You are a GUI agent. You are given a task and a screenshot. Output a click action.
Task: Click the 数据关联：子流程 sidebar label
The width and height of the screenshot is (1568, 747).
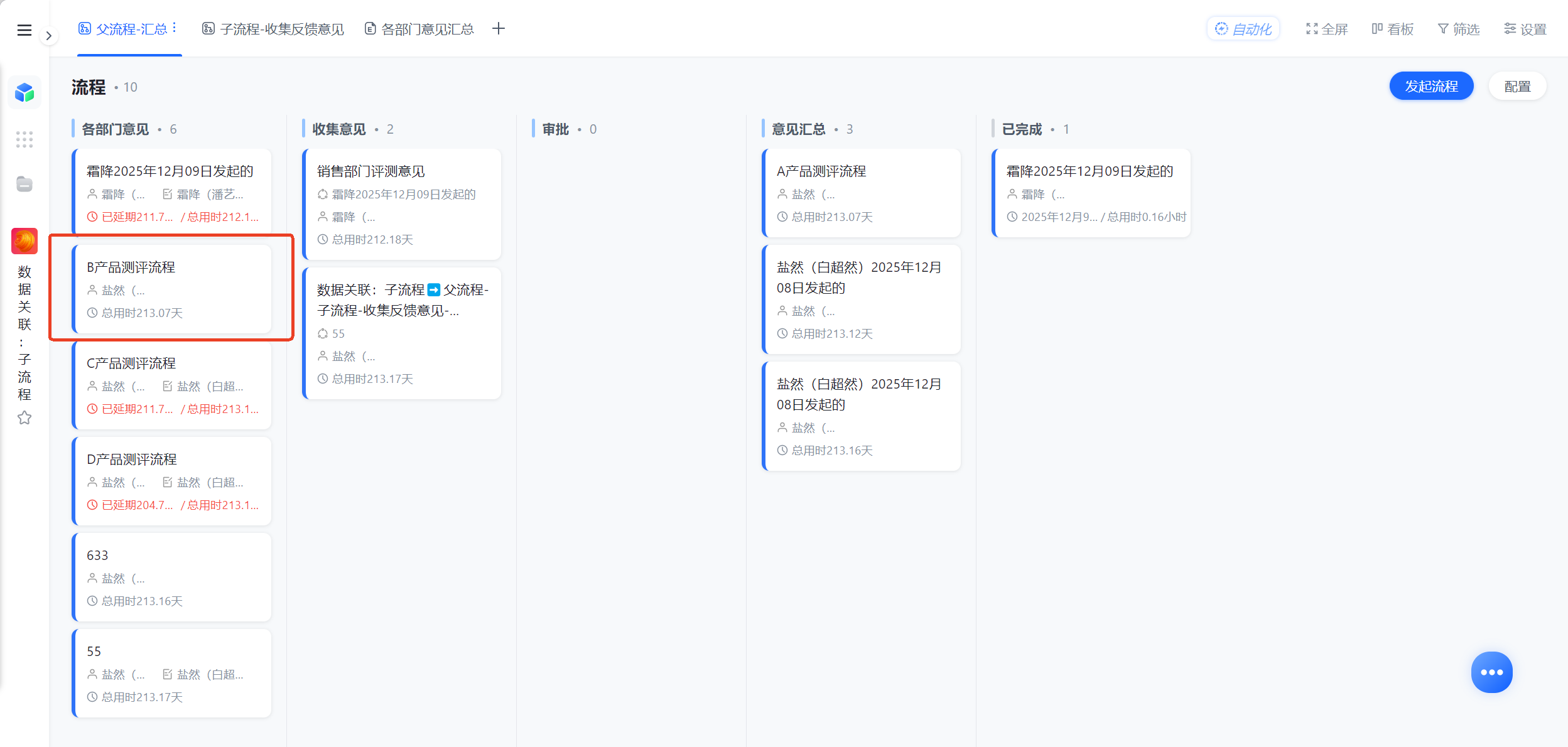[24, 333]
